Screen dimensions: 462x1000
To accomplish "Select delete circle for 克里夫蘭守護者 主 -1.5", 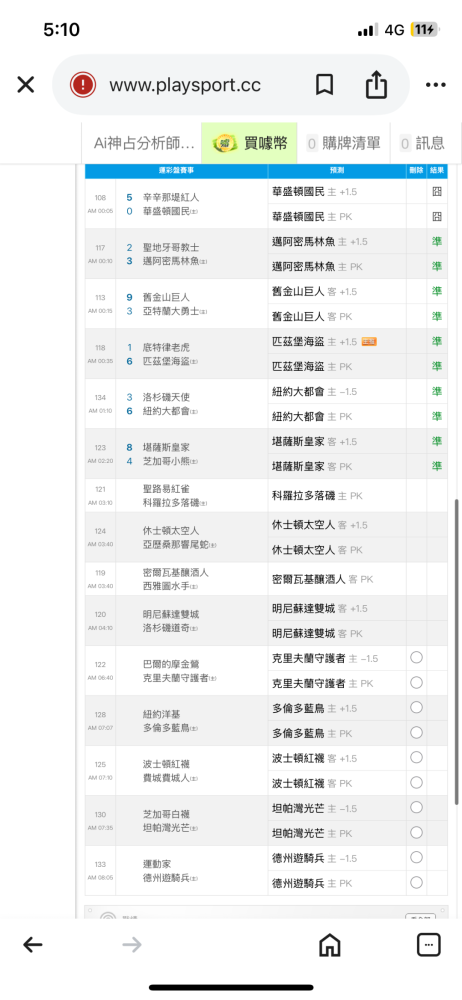I will (x=417, y=658).
